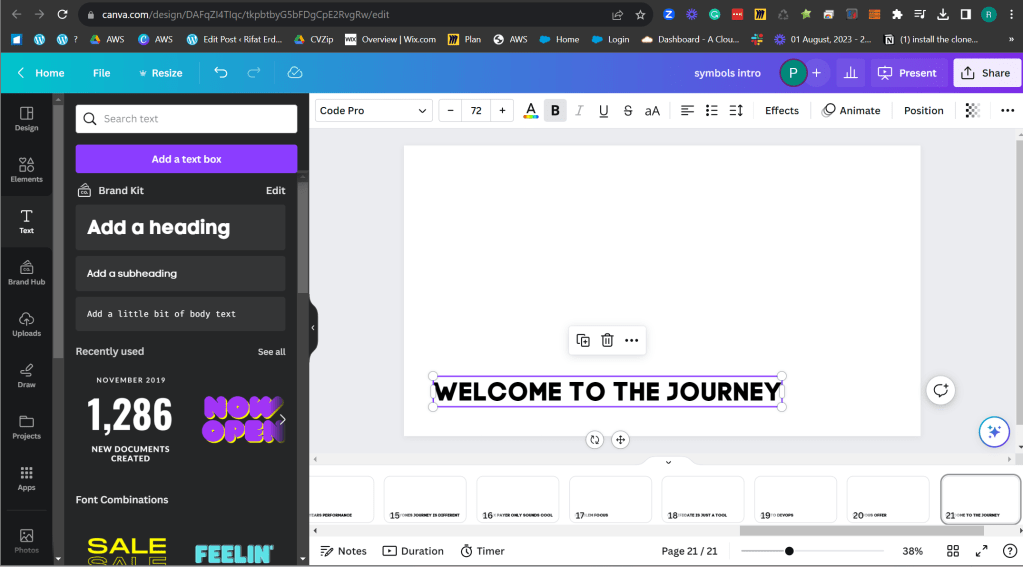Select the Text tab in sidebar
Screen dimensions: 1023x567
(26, 222)
